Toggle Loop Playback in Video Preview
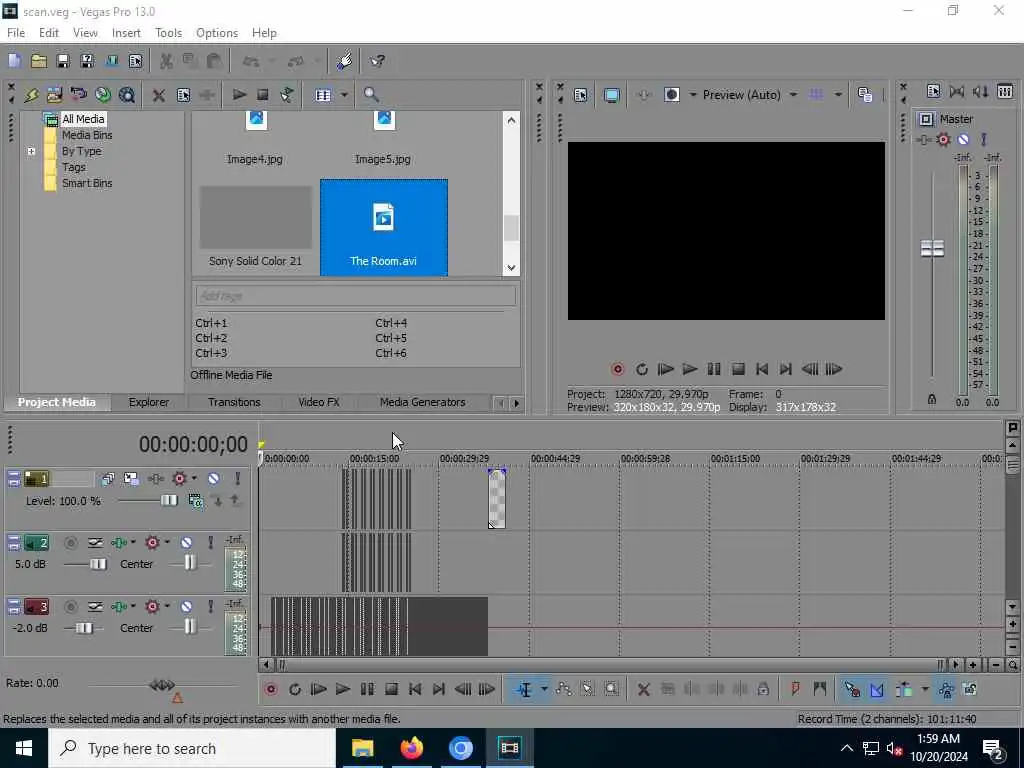 click(642, 370)
